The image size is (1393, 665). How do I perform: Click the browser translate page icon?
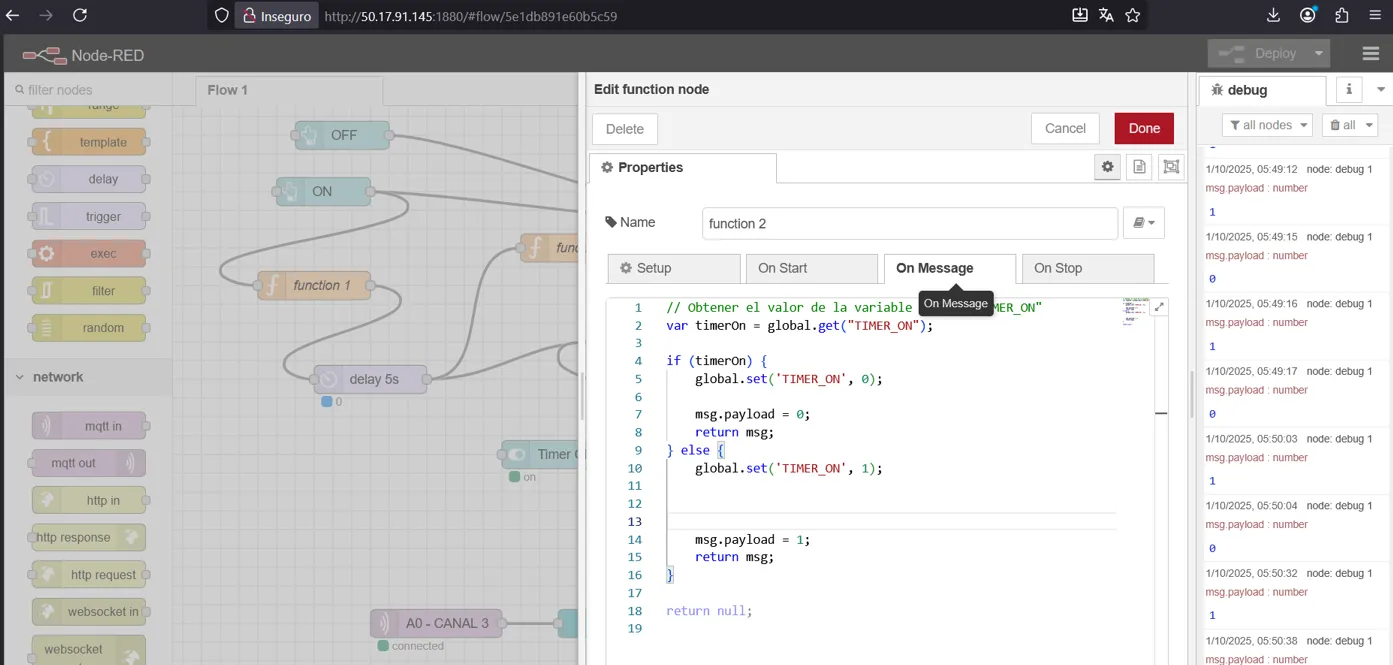pos(1106,15)
